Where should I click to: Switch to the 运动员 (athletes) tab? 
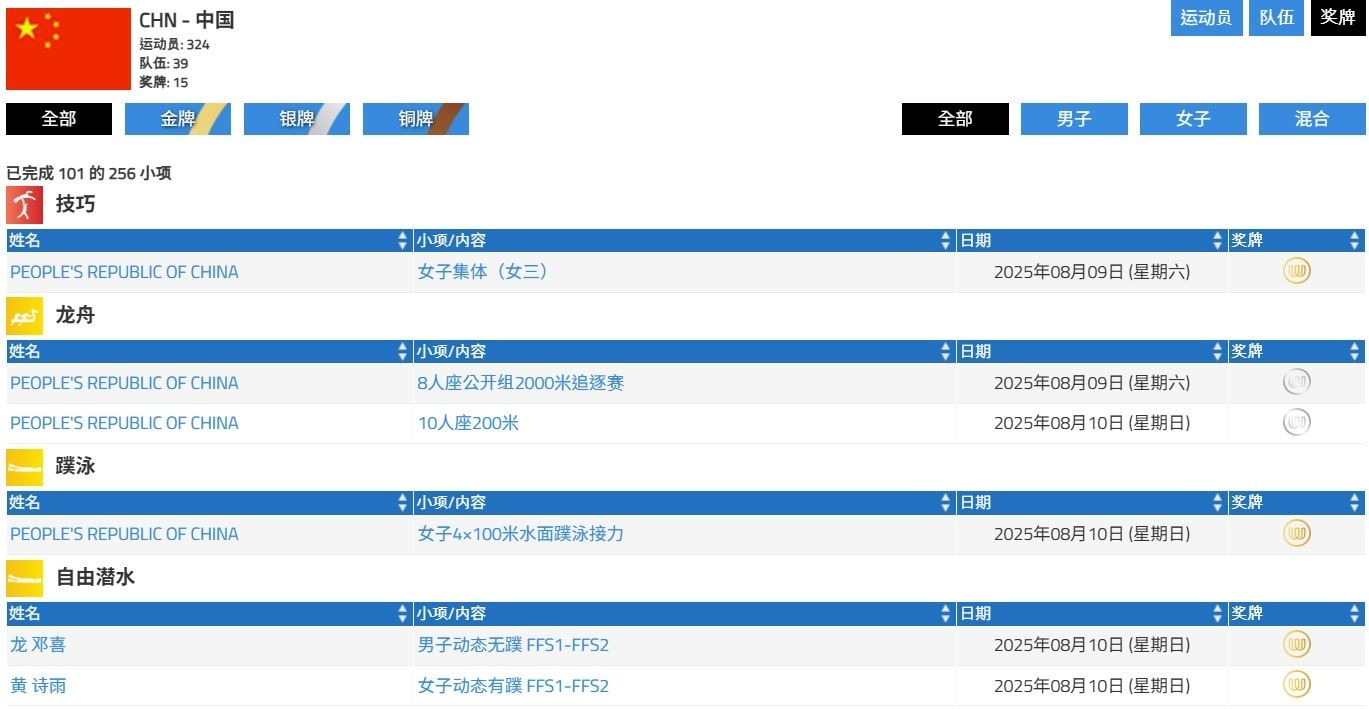(x=1205, y=18)
